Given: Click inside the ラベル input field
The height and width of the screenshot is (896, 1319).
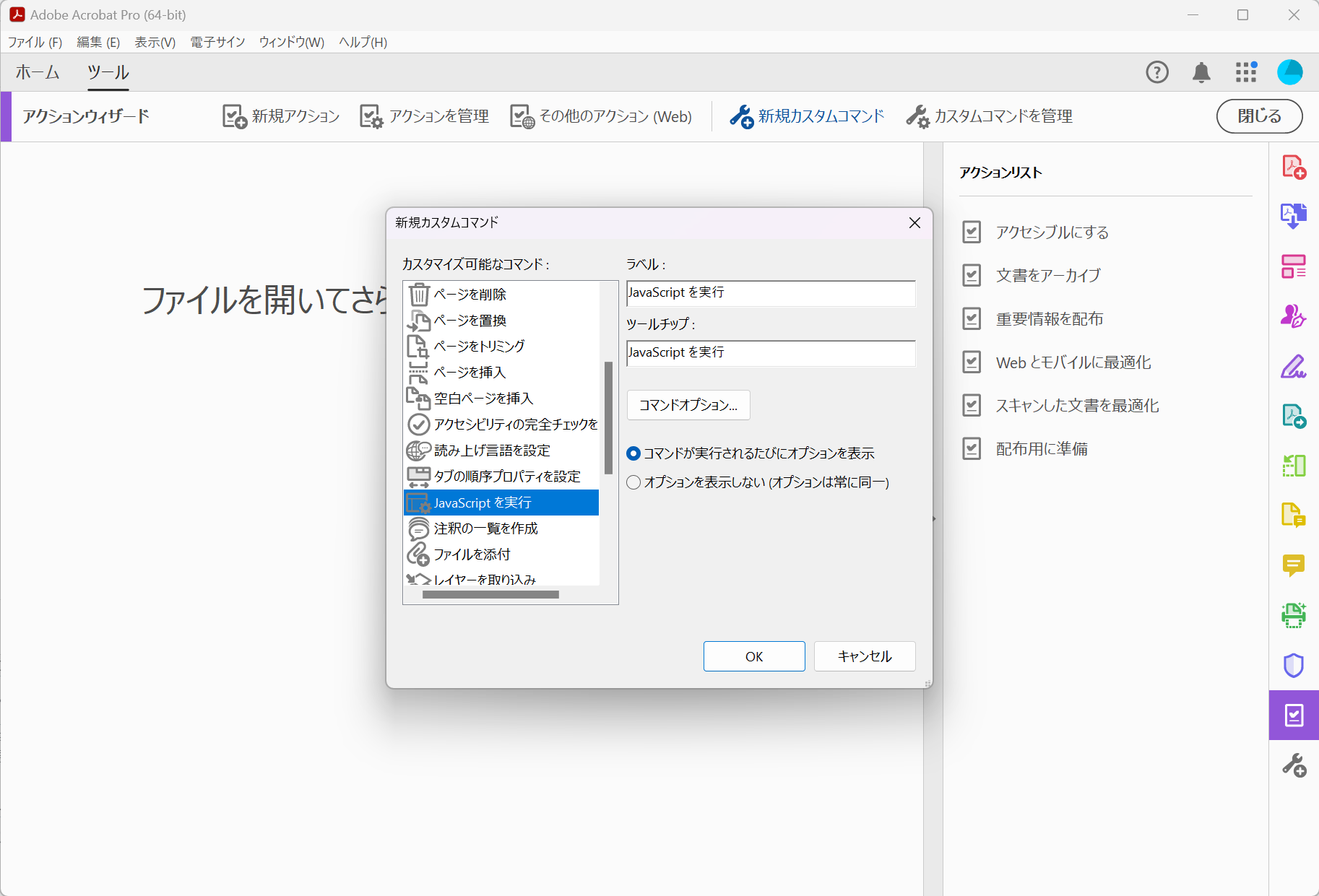Looking at the screenshot, I should coord(770,293).
